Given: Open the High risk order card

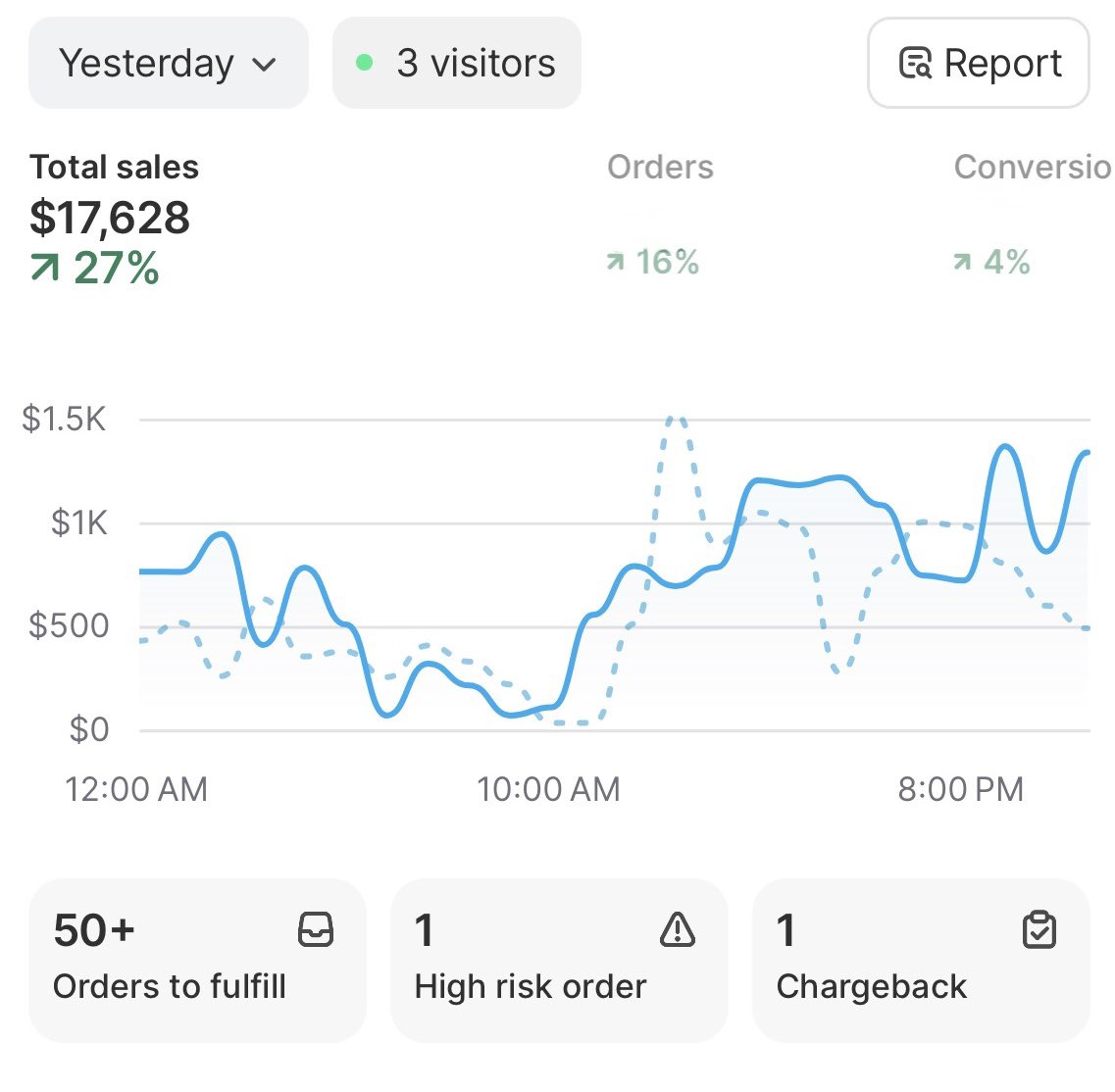Looking at the screenshot, I should (559, 960).
